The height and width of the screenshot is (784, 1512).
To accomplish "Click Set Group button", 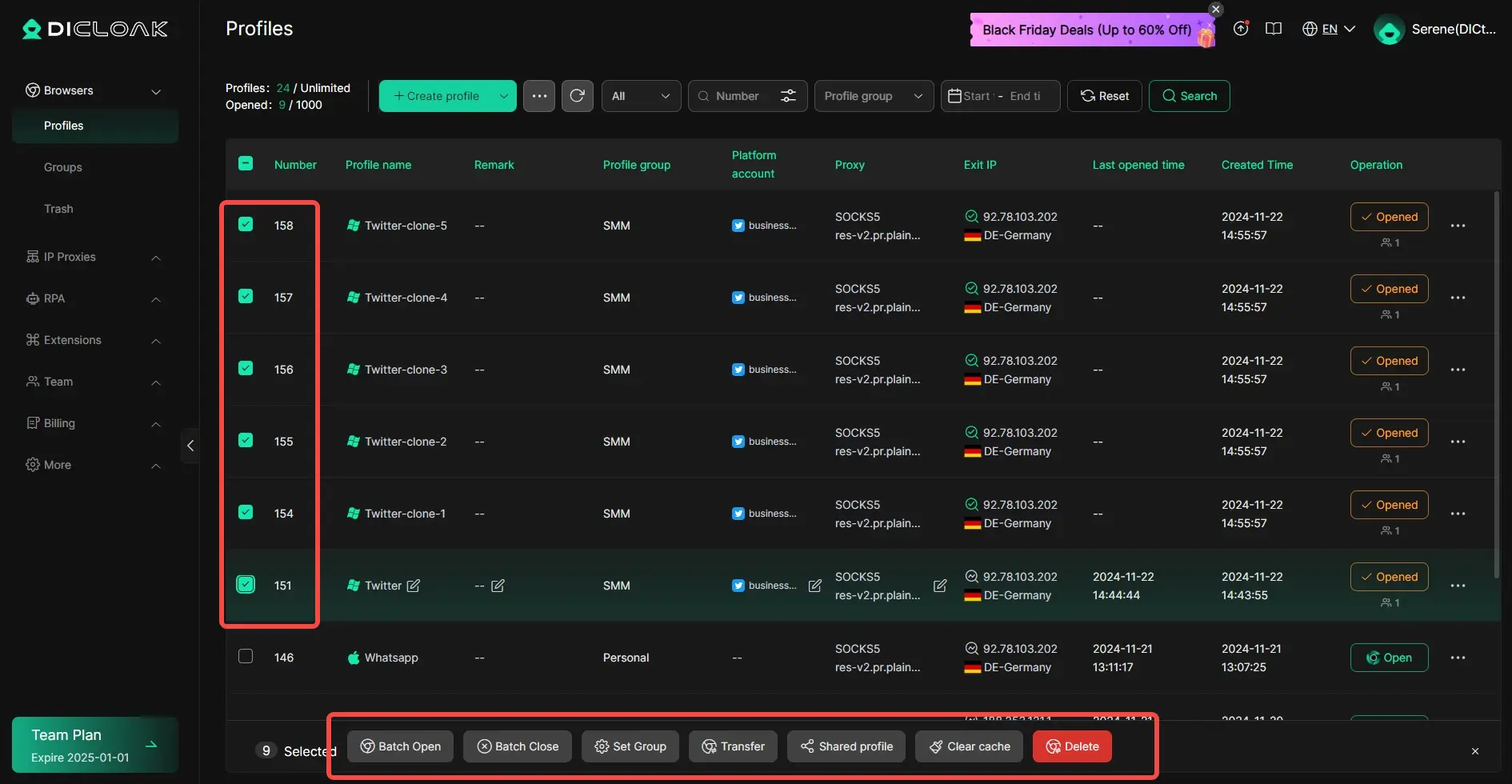I will pyautogui.click(x=630, y=746).
